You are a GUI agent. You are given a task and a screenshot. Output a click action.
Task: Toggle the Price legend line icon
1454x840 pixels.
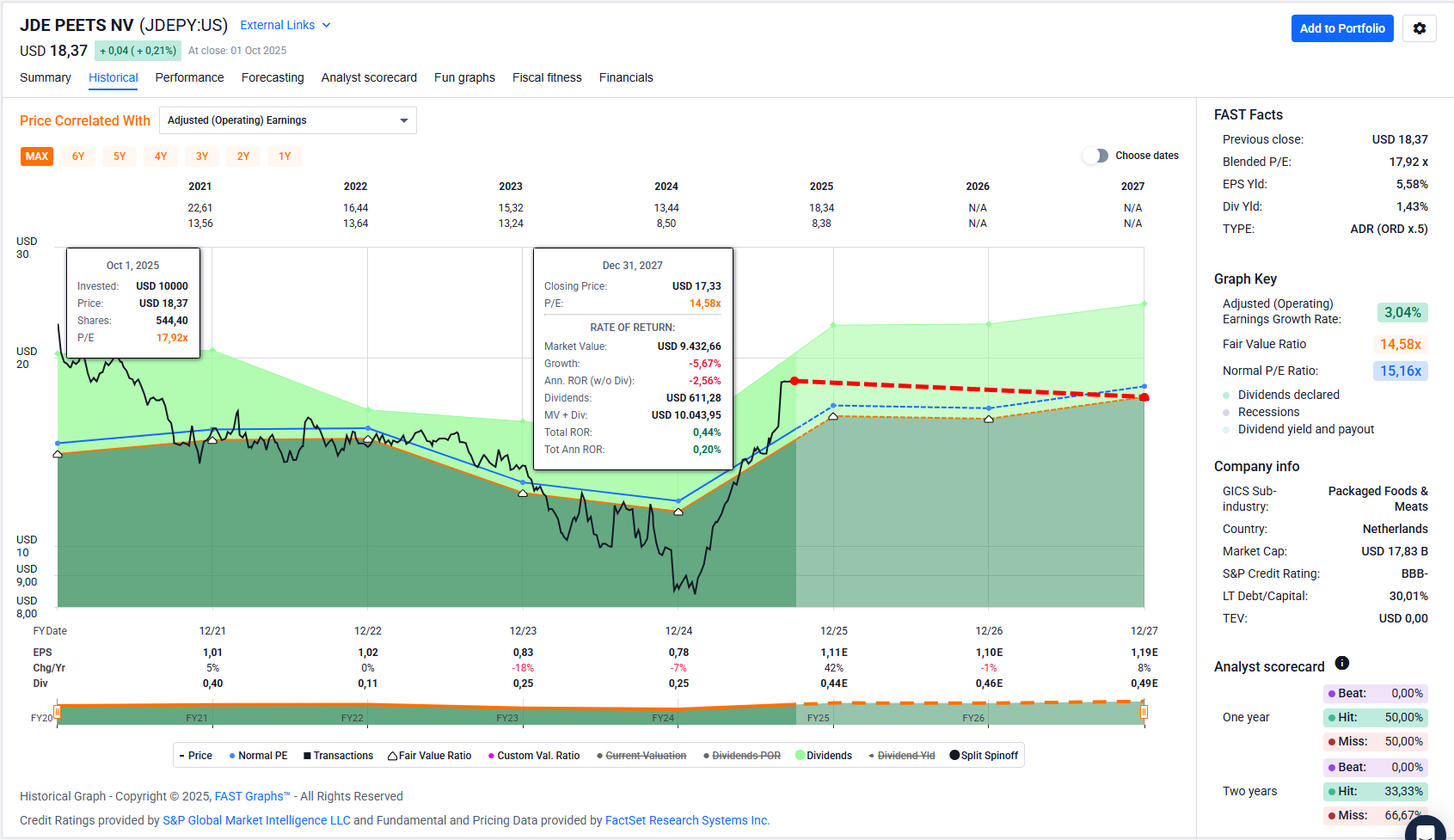[182, 756]
